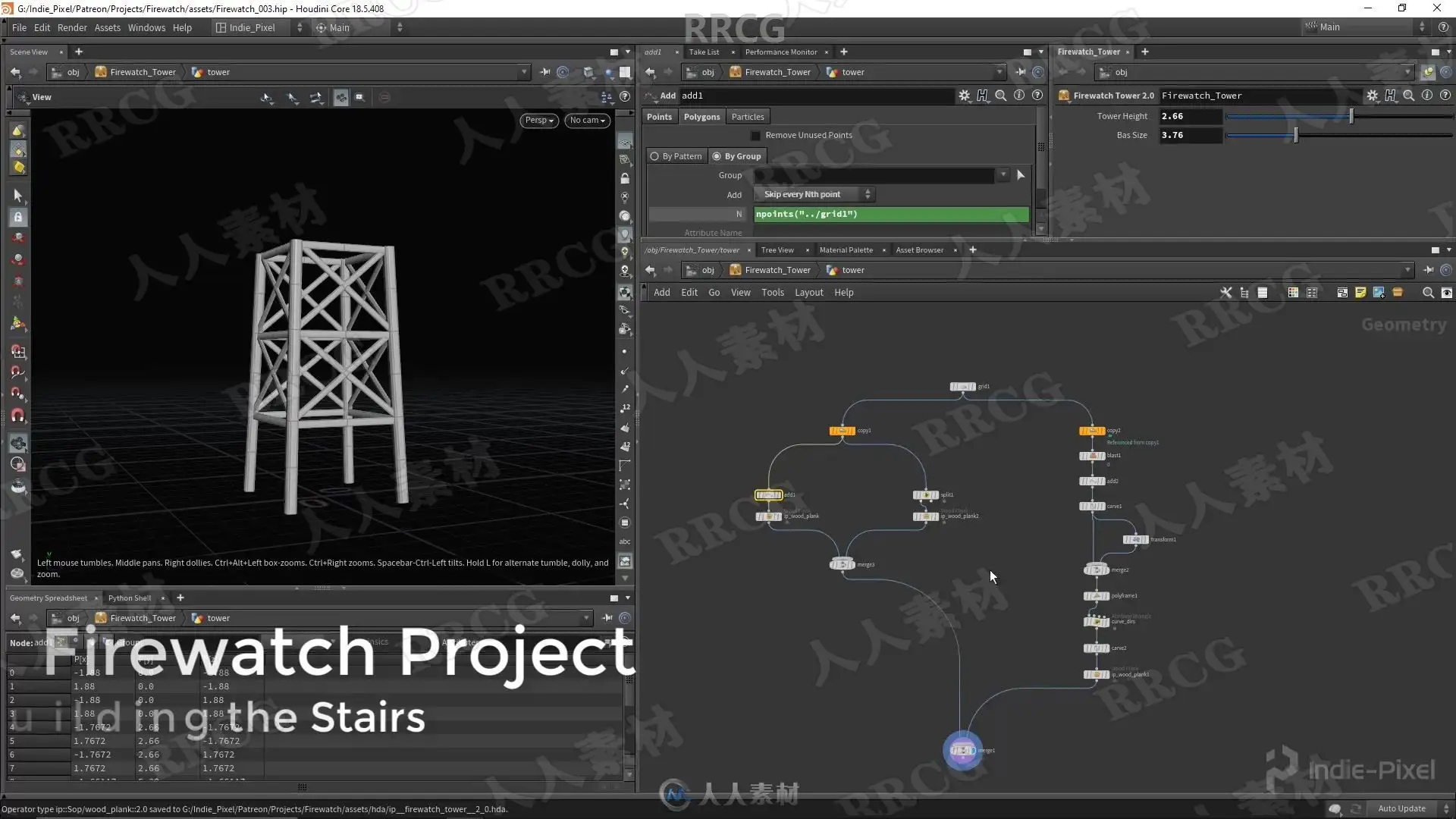This screenshot has width=1456, height=819.
Task: Select the By Group radio option
Action: point(737,156)
